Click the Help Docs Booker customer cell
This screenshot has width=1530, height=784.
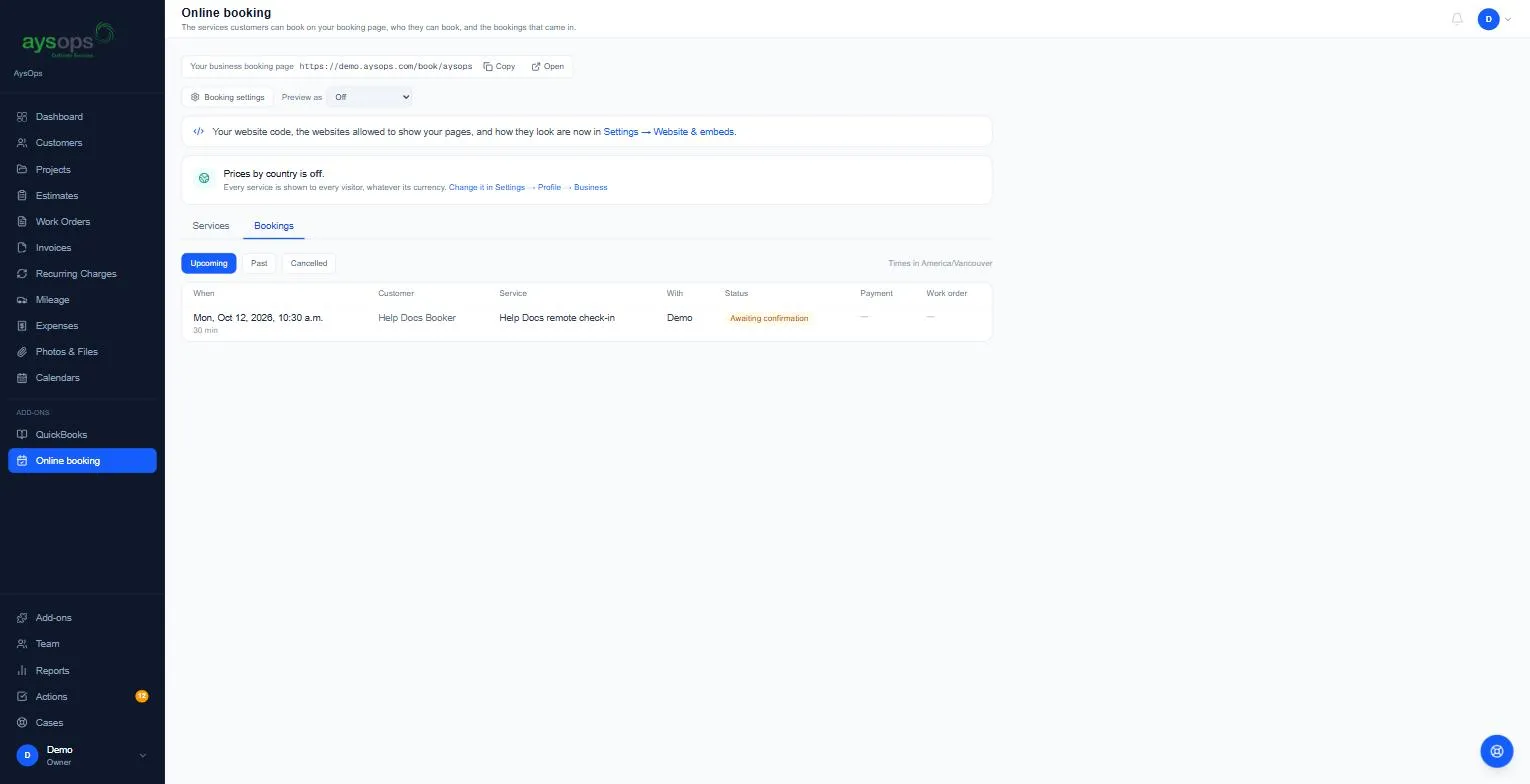[x=417, y=318]
